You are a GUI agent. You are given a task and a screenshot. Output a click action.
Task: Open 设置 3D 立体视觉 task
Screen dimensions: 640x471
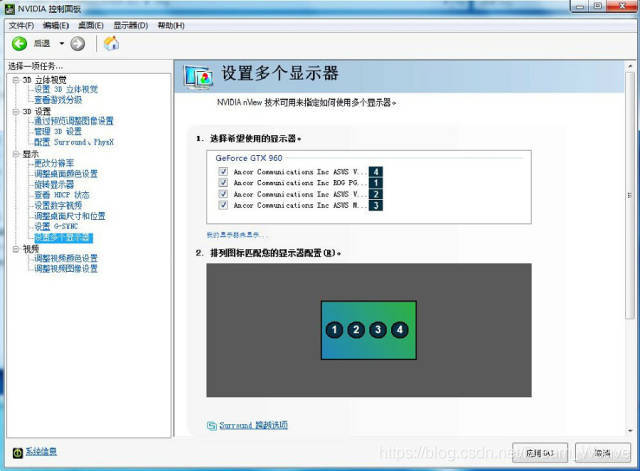point(66,89)
